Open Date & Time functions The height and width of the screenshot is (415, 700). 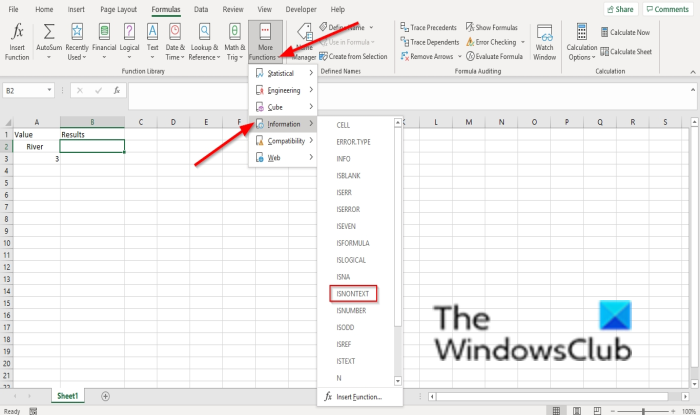(175, 42)
